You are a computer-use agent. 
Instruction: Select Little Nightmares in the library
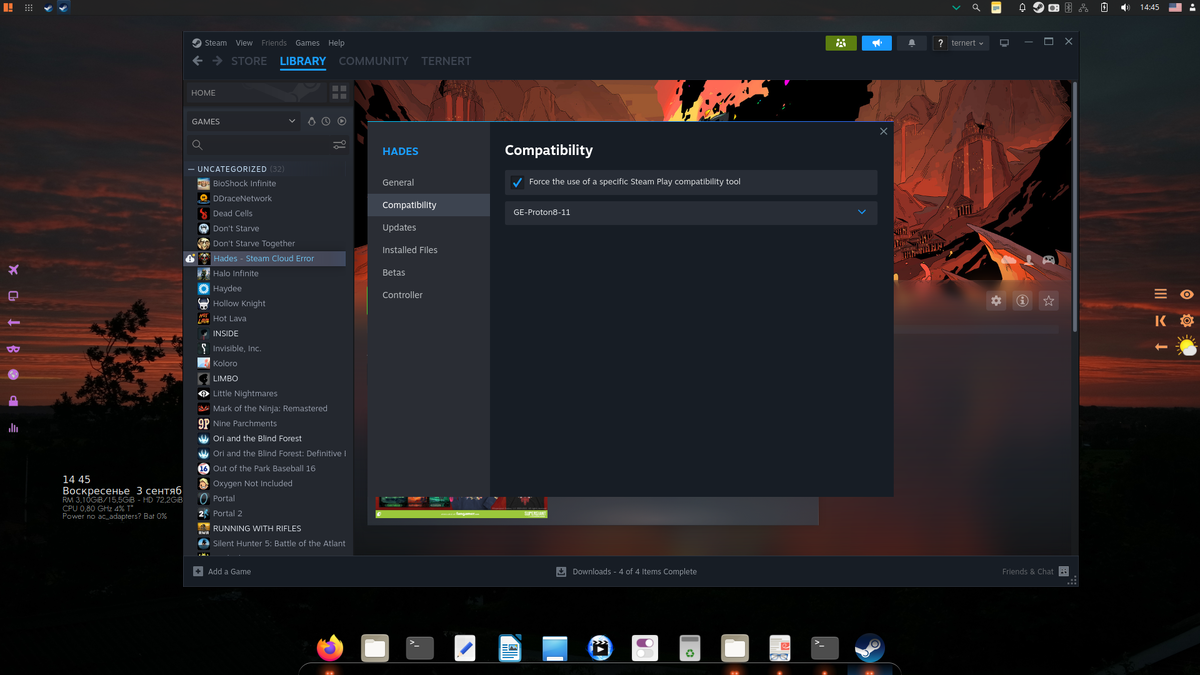pyautogui.click(x=245, y=393)
